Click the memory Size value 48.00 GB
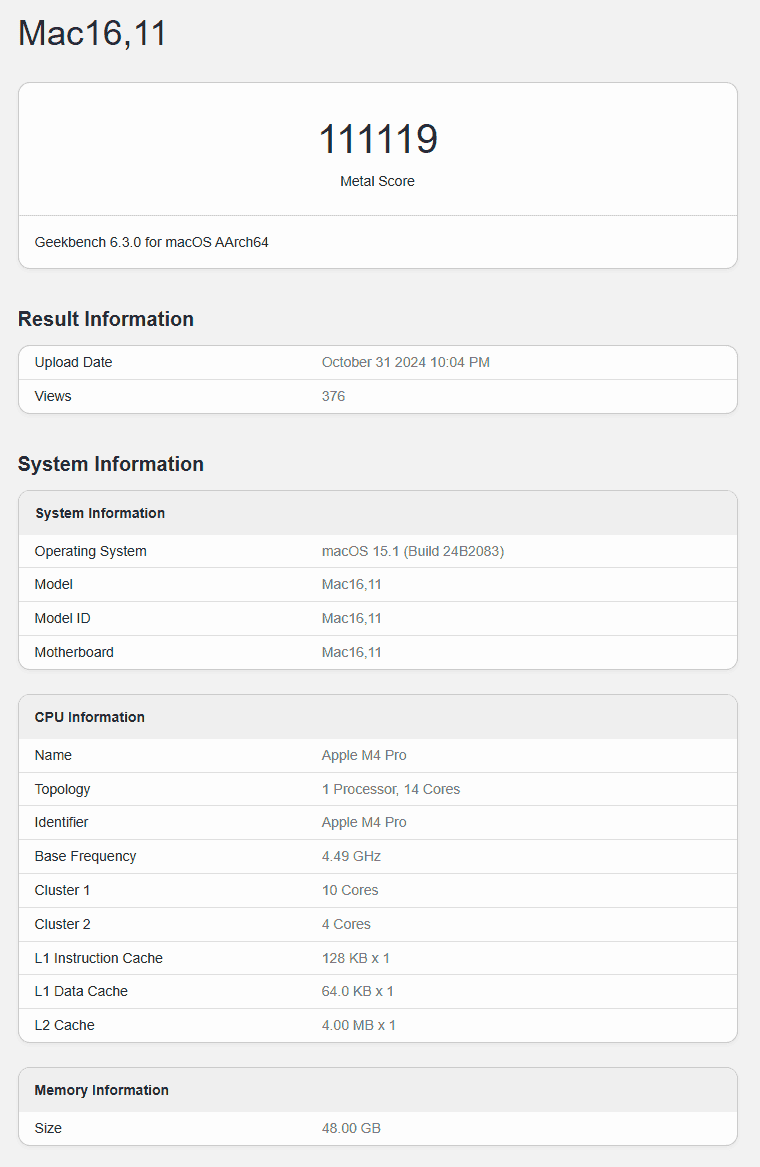The height and width of the screenshot is (1167, 760). [x=351, y=1128]
